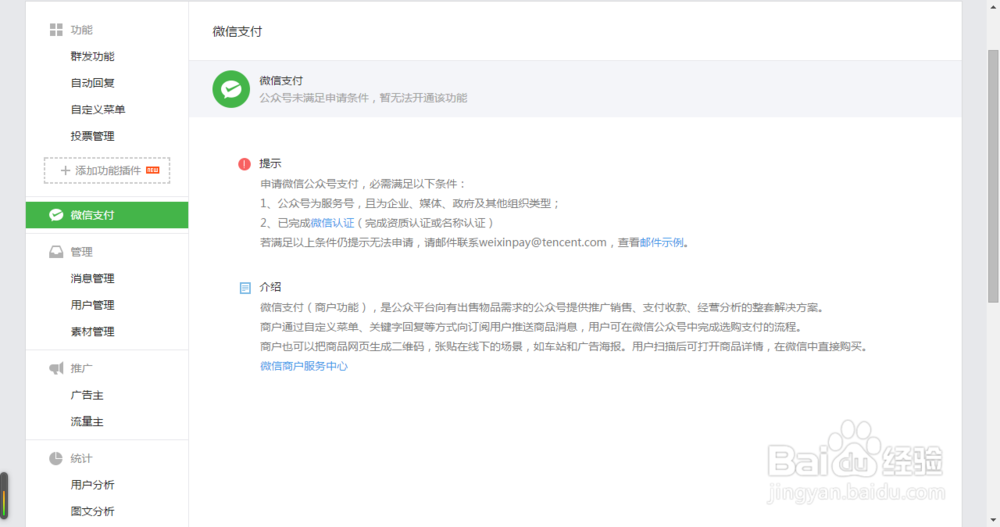Go to 素材管理
Image resolution: width=1000 pixels, height=527 pixels.
[92, 332]
